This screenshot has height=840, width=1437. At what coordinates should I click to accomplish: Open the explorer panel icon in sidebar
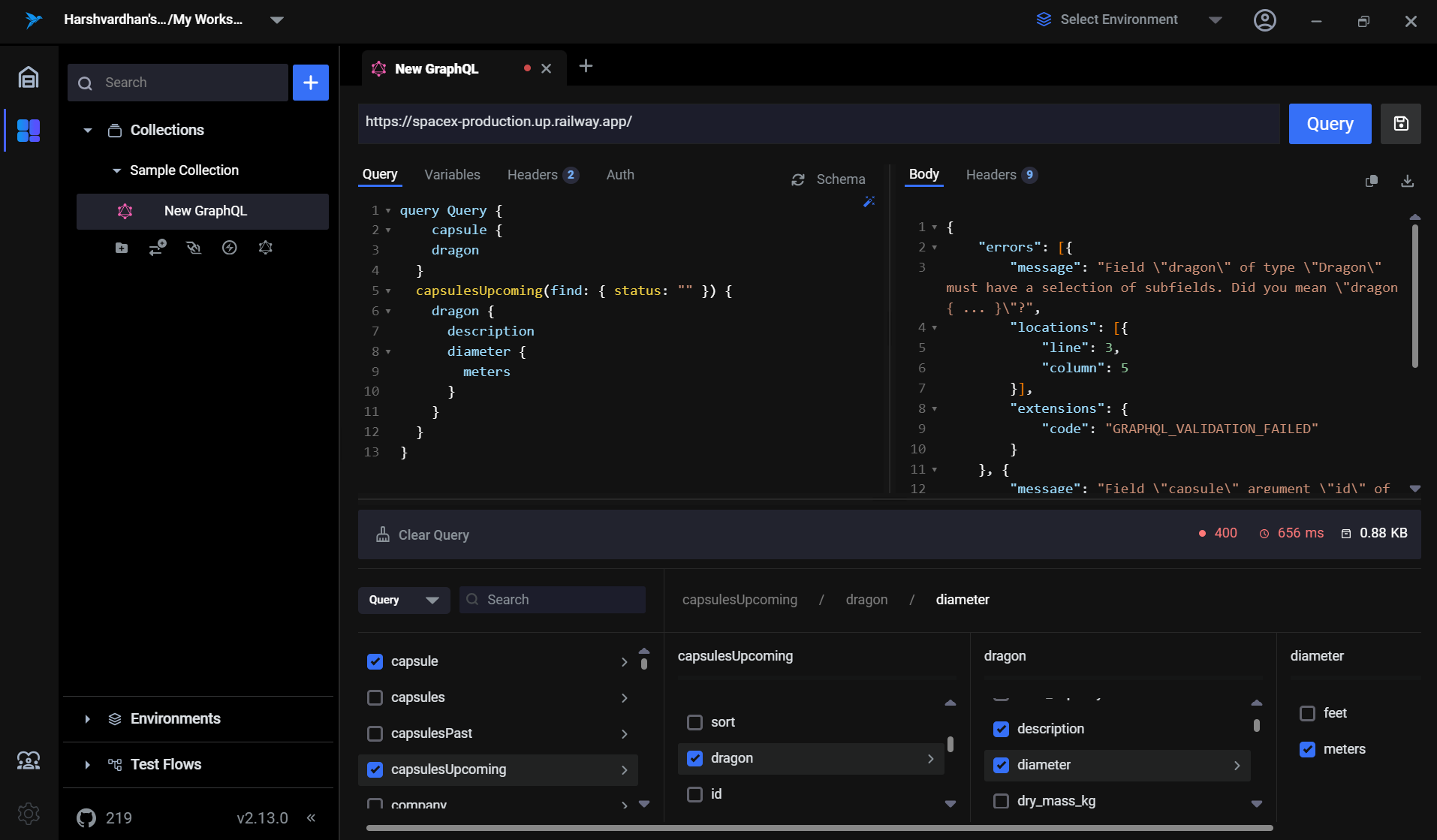(29, 131)
